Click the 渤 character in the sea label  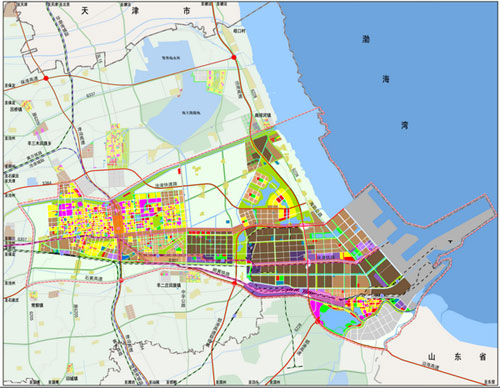click(366, 39)
